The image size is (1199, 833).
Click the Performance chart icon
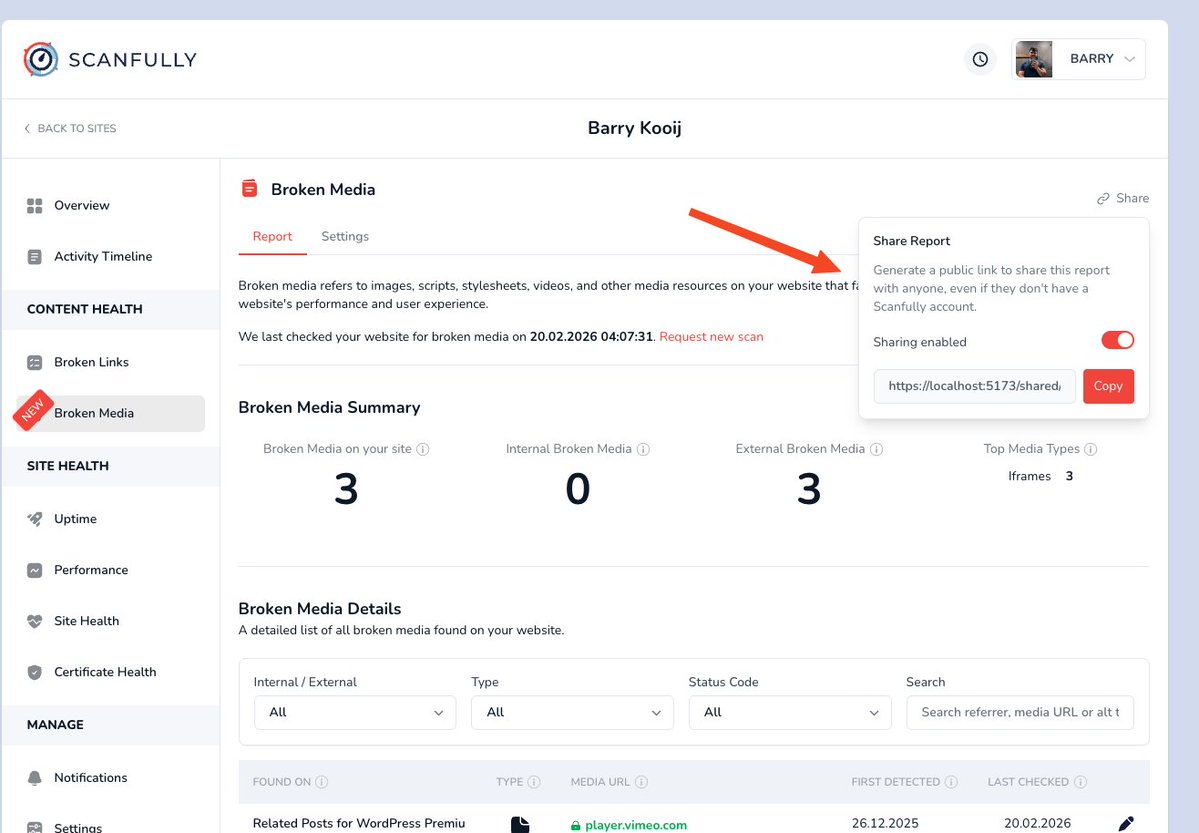[x=34, y=571]
